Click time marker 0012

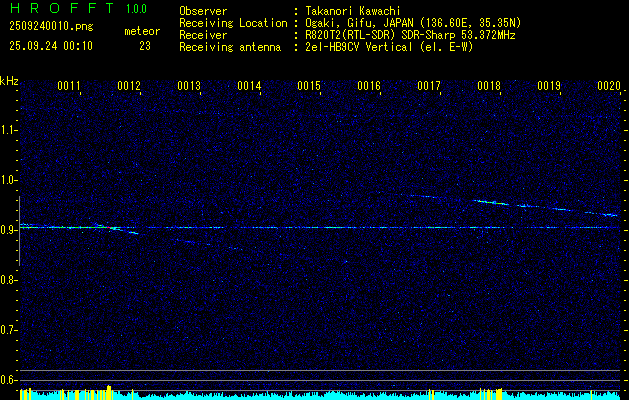click(129, 86)
